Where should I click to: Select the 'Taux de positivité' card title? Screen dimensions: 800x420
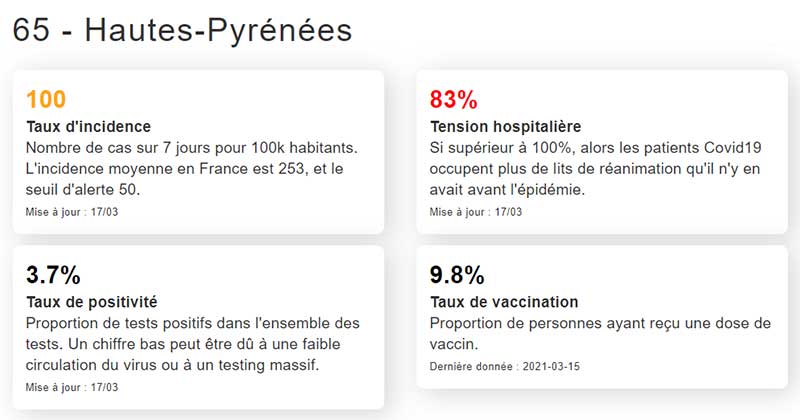coord(91,302)
